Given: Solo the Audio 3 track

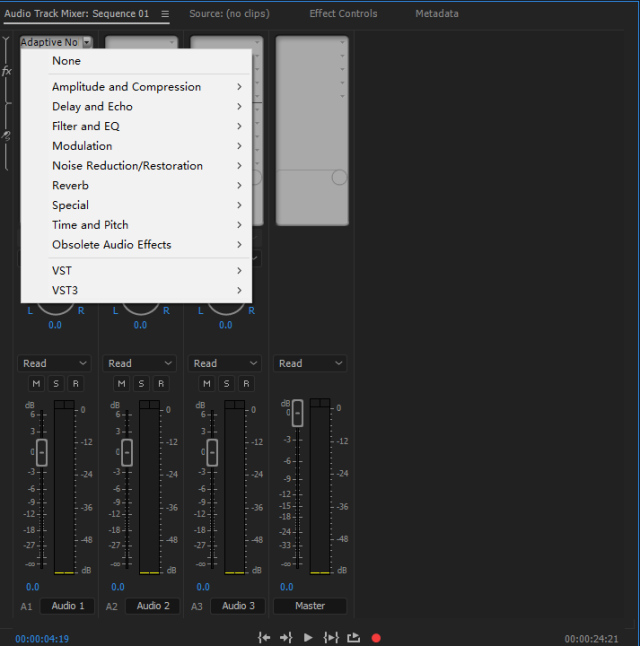Looking at the screenshot, I should point(227,384).
